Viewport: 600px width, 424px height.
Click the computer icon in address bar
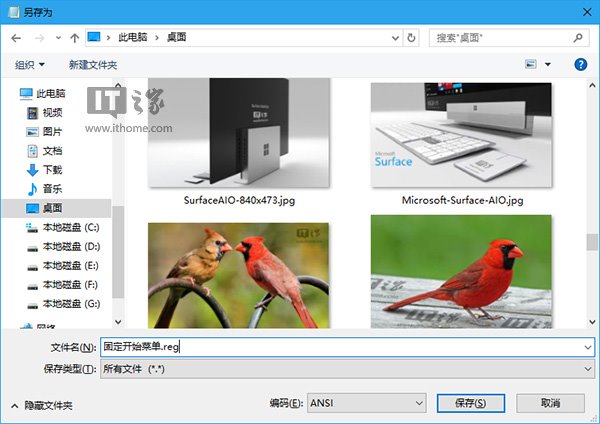pos(94,37)
